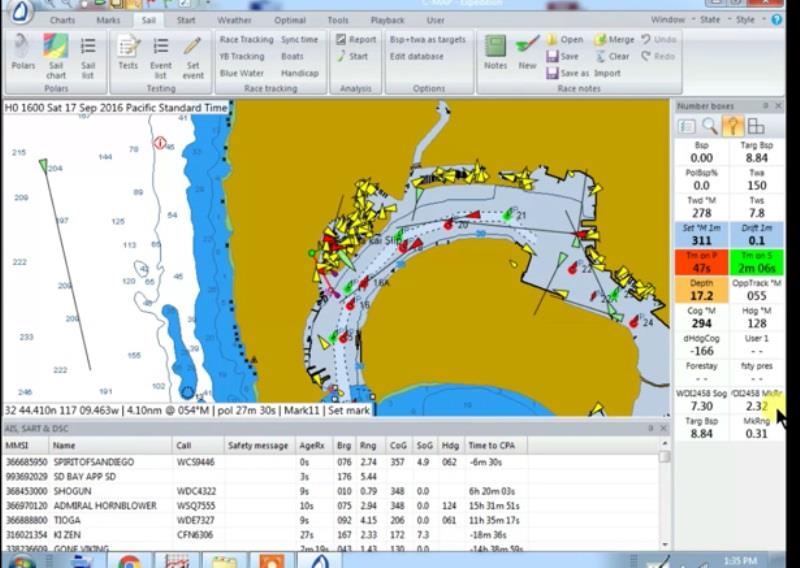Open a race notes file

565,39
